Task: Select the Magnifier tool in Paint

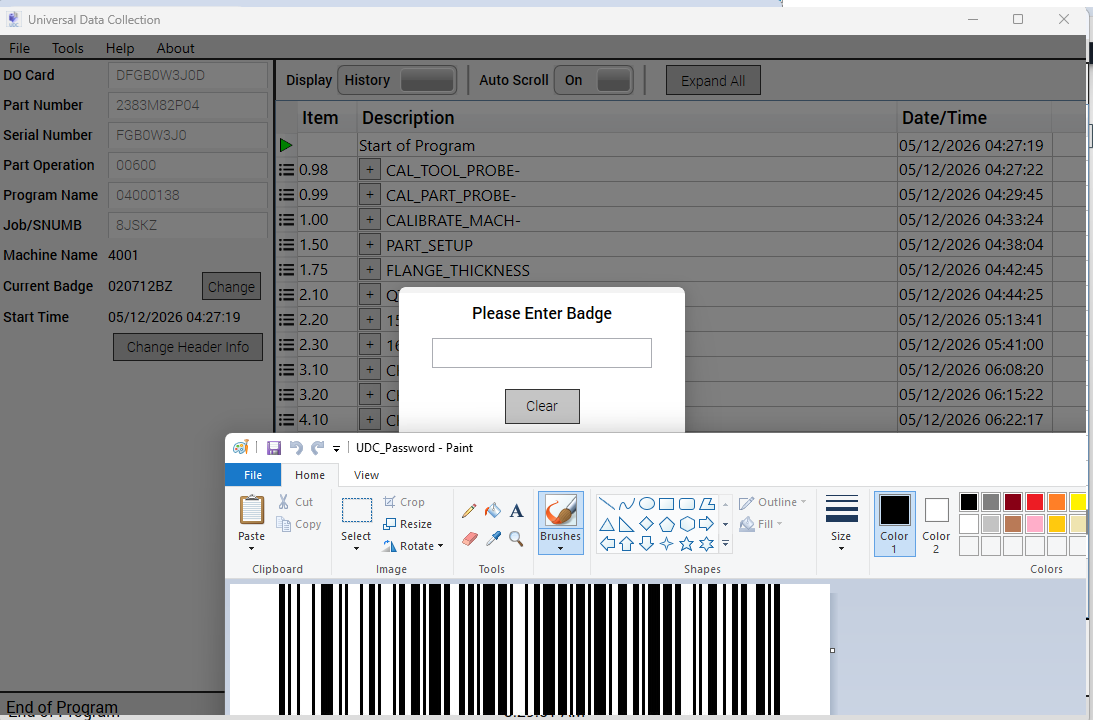Action: point(517,539)
